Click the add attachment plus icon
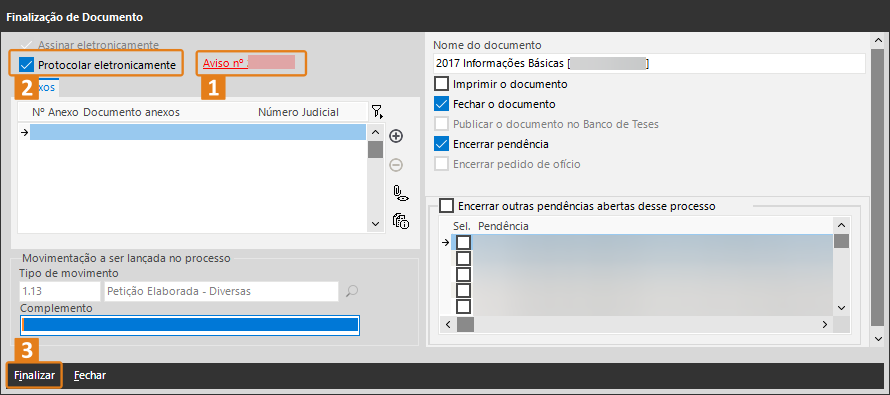The width and height of the screenshot is (890, 395). point(396,136)
